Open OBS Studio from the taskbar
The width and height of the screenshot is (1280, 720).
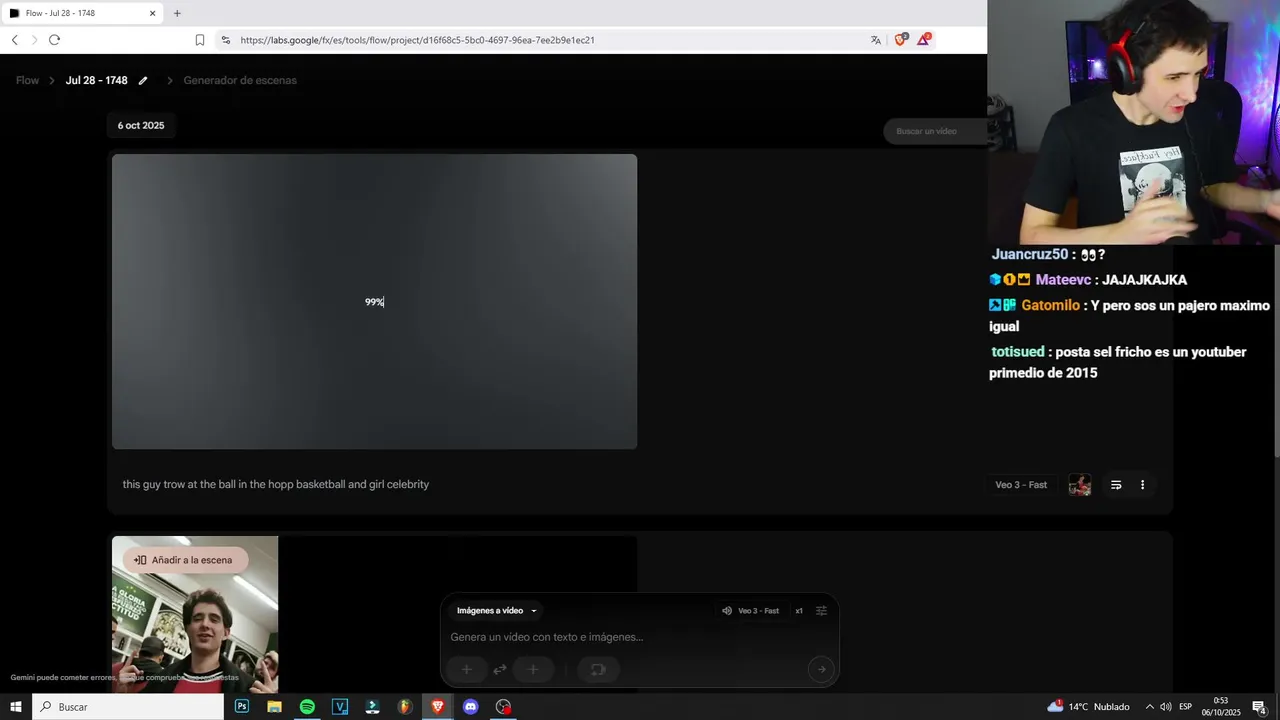pos(504,707)
